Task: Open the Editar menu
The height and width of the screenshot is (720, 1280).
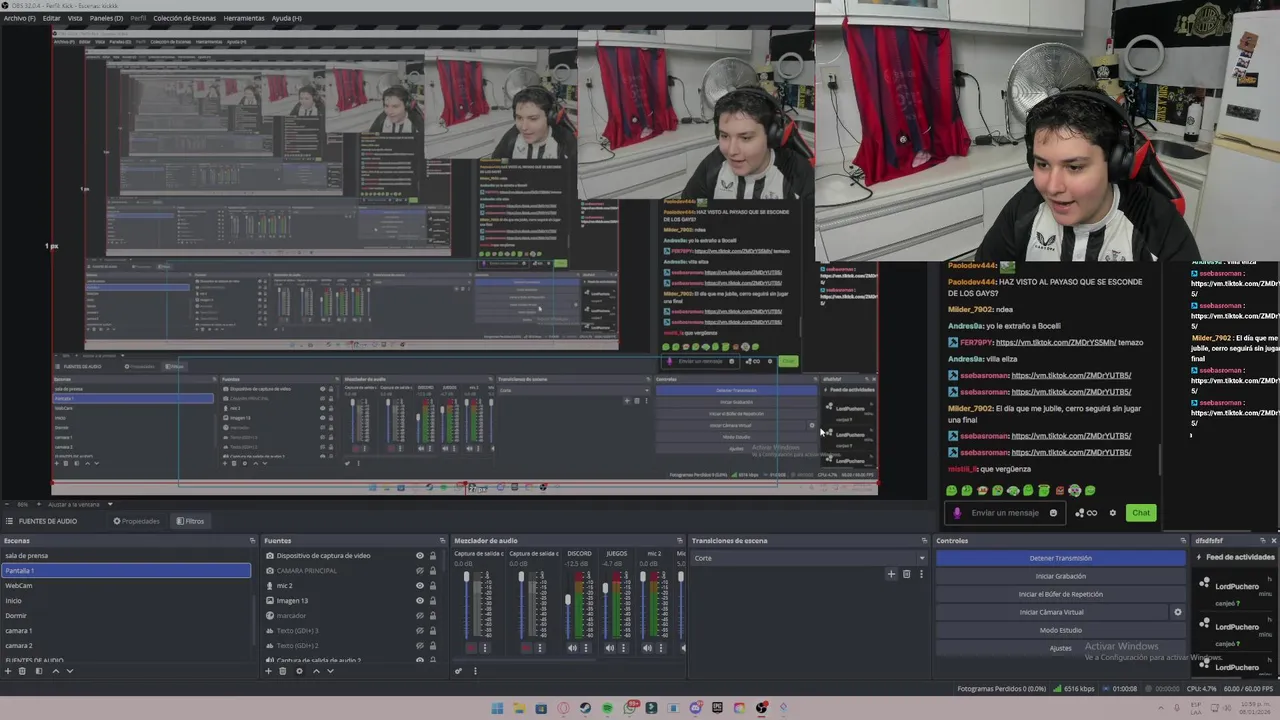Action: (x=51, y=18)
